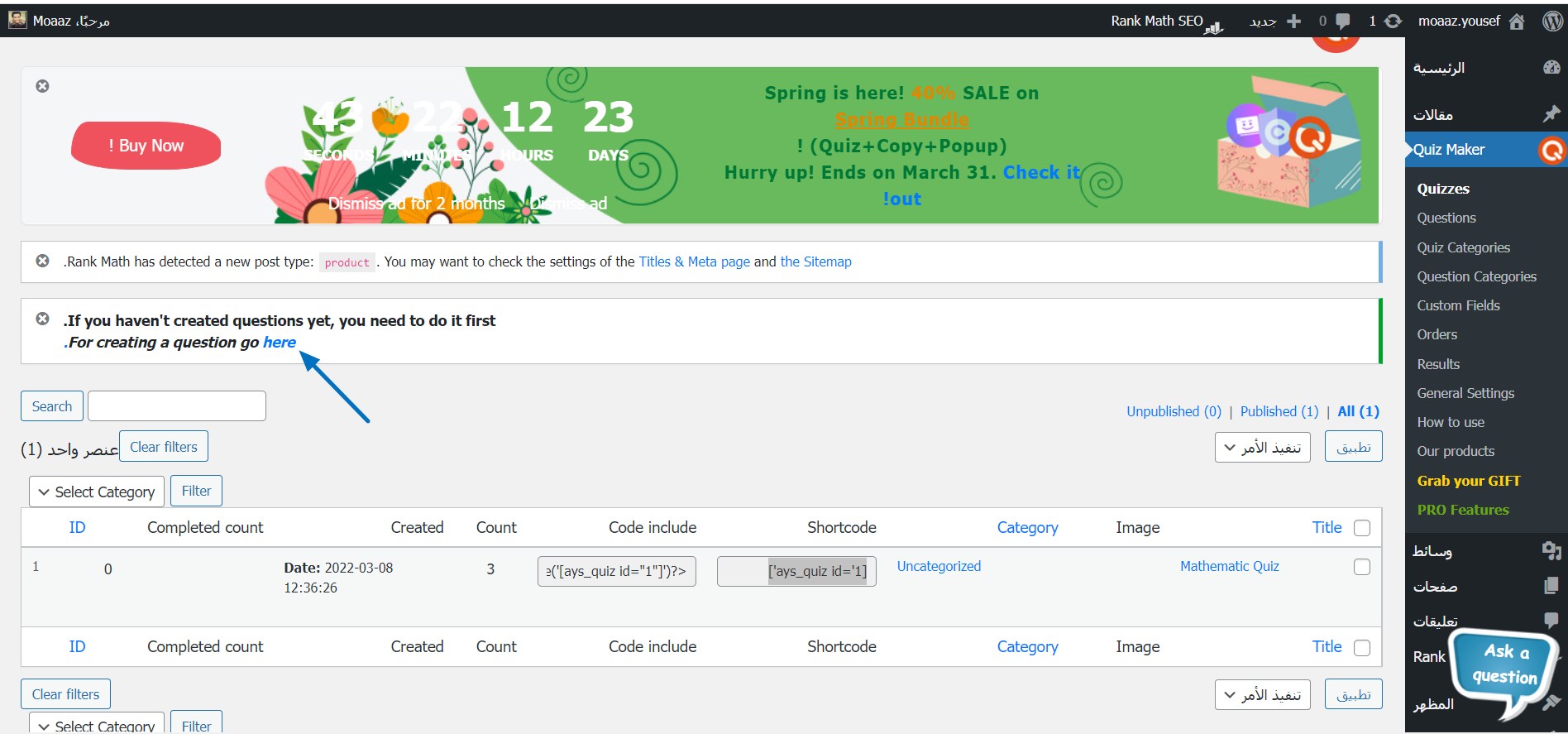Tick the select-all checkbox in table header

pos(1362,528)
